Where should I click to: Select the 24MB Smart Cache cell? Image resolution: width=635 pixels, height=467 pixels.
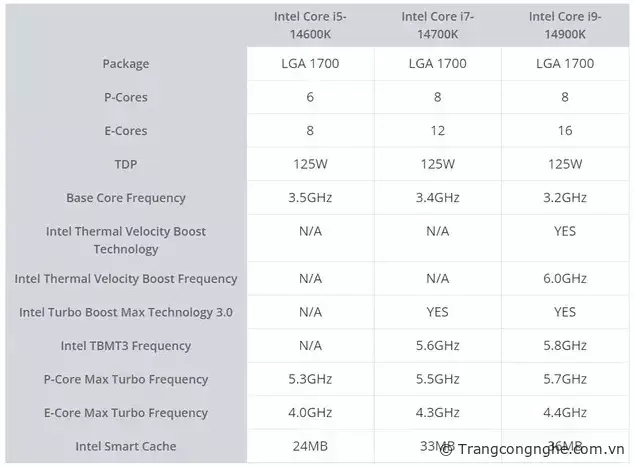point(310,446)
